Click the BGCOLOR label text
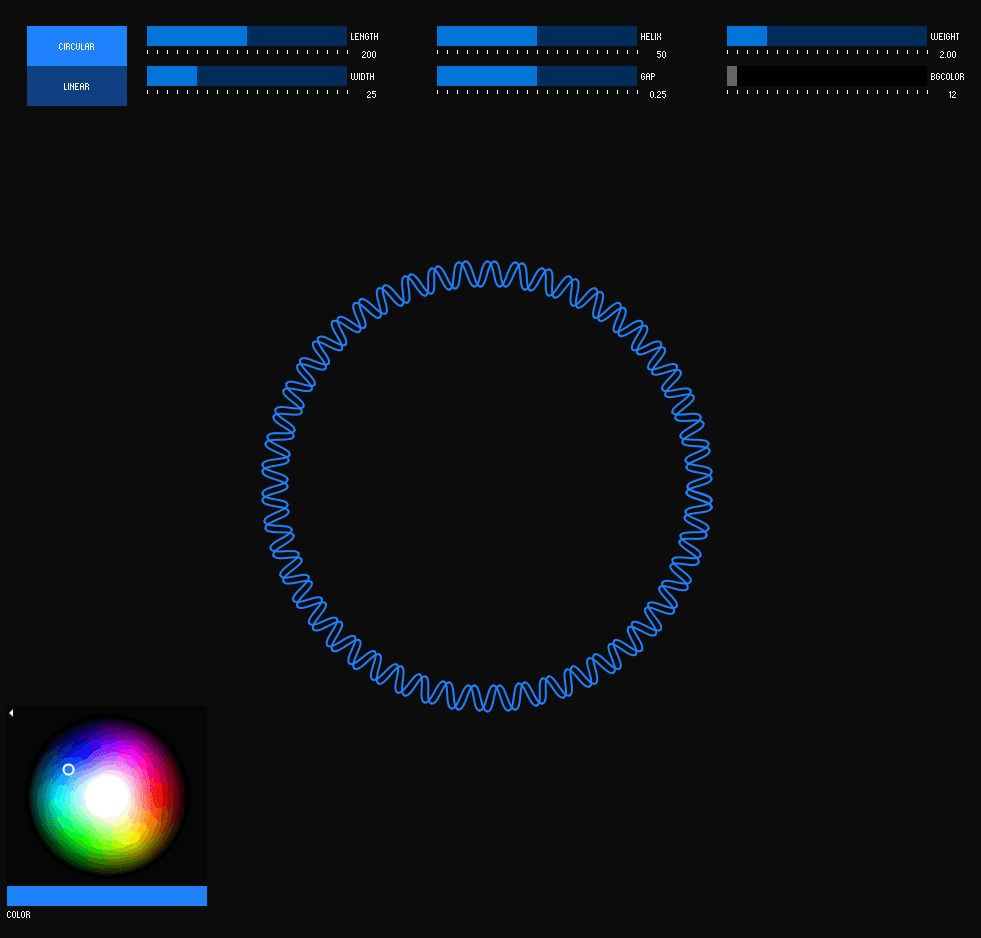This screenshot has width=981, height=938. pos(947,77)
